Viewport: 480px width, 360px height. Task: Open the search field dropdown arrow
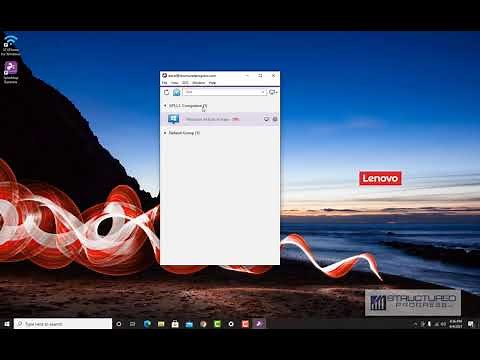(x=263, y=92)
